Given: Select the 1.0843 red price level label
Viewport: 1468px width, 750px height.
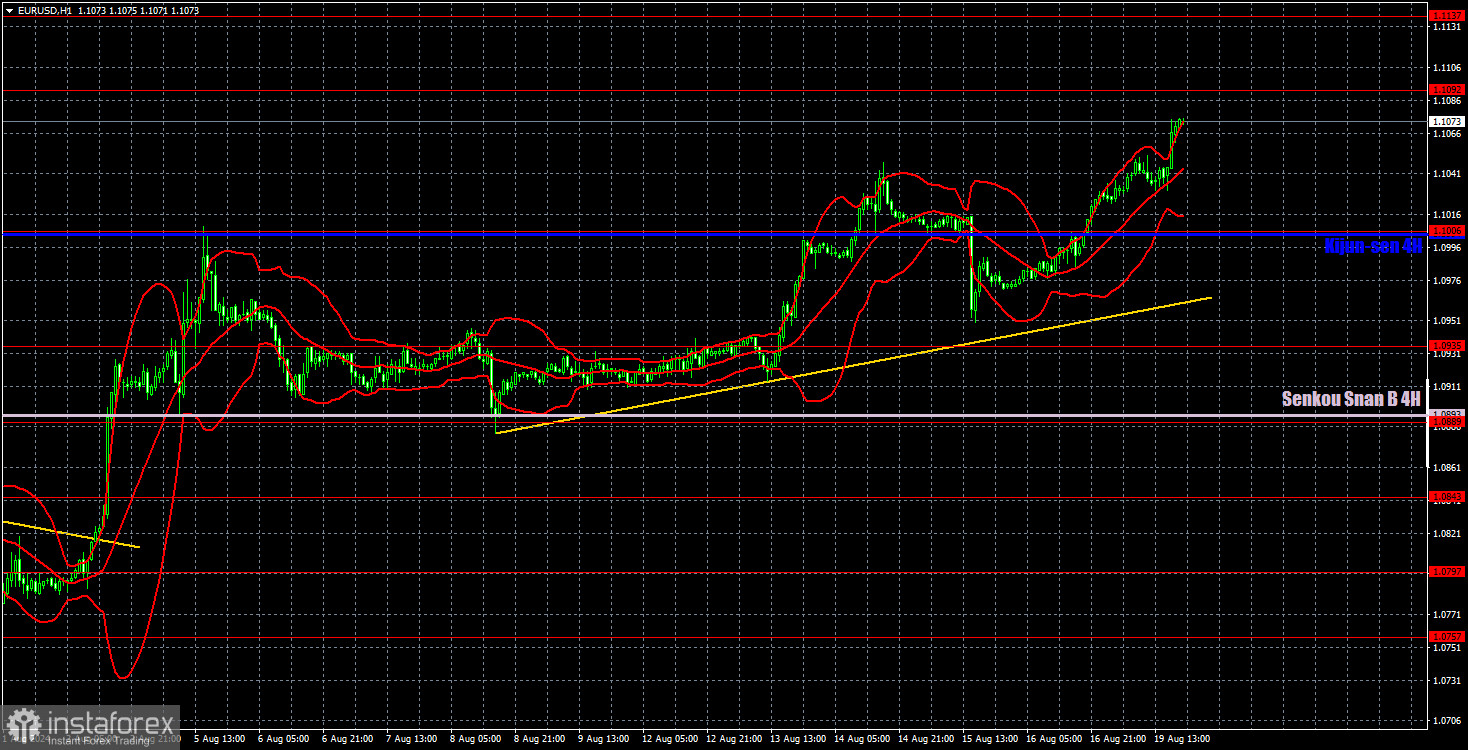Looking at the screenshot, I should click(1447, 496).
